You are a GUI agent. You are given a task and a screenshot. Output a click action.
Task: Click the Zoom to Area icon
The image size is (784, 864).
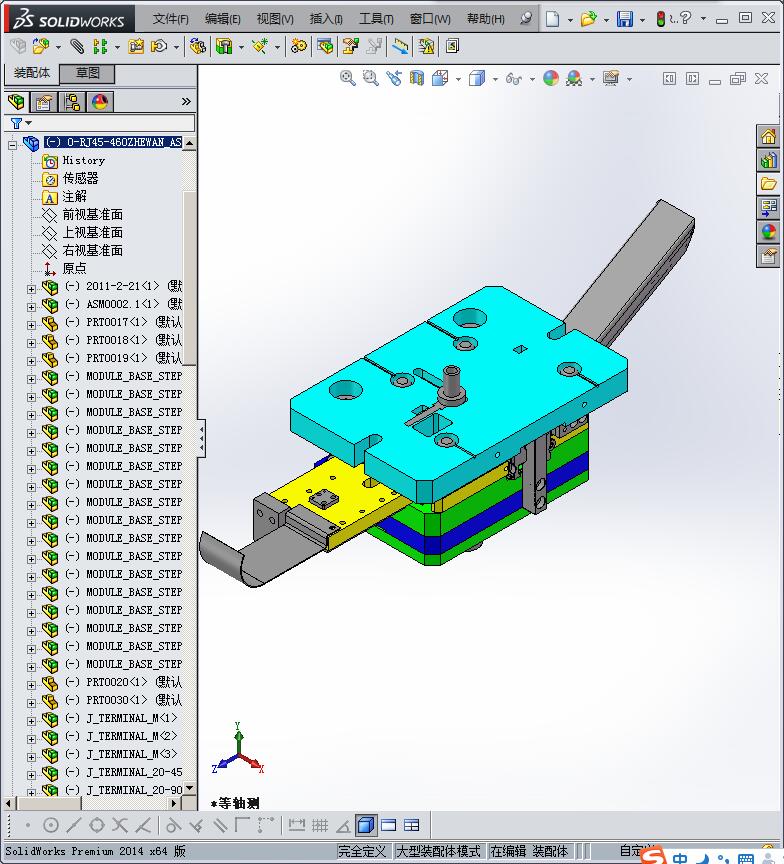[x=371, y=78]
